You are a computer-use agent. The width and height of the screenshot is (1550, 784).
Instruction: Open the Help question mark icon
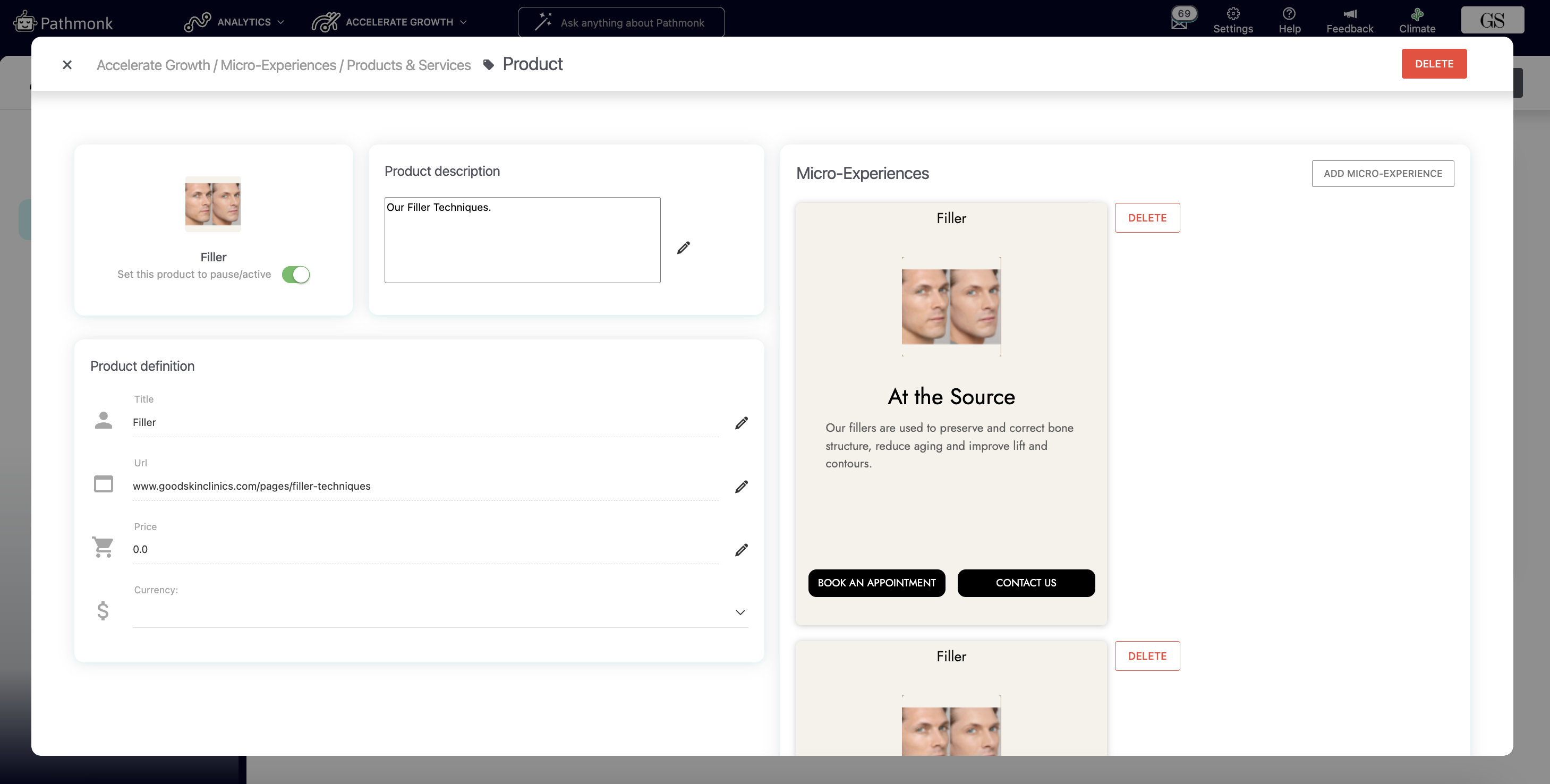click(x=1289, y=14)
